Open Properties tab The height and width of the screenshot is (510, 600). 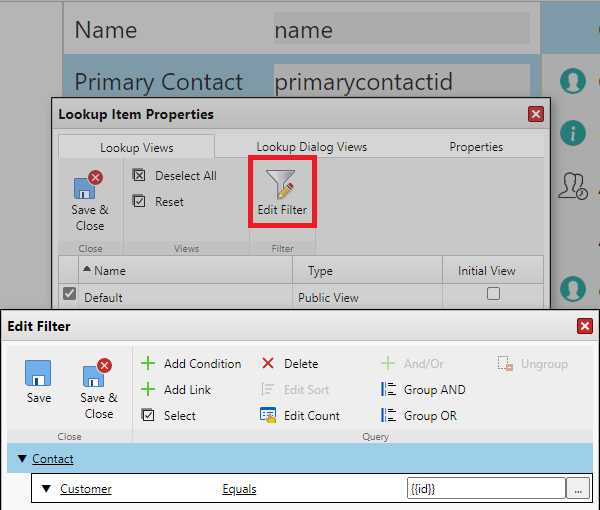(476, 147)
